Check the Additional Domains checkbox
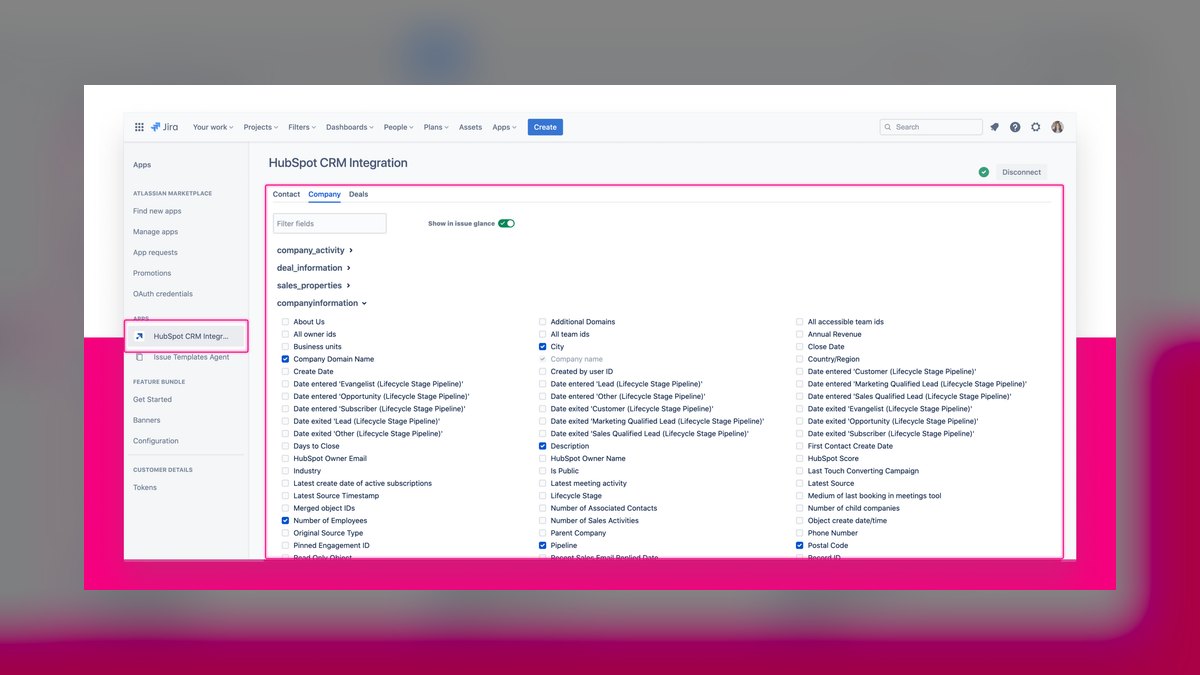The width and height of the screenshot is (1200, 675). (543, 322)
